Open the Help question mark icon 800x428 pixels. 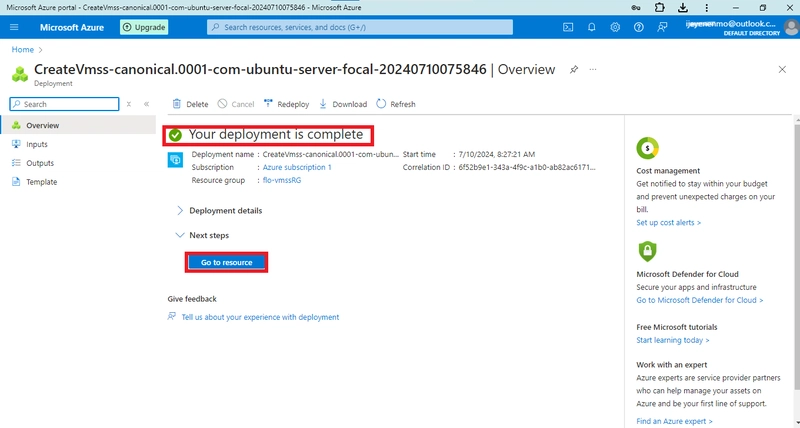pyautogui.click(x=638, y=27)
